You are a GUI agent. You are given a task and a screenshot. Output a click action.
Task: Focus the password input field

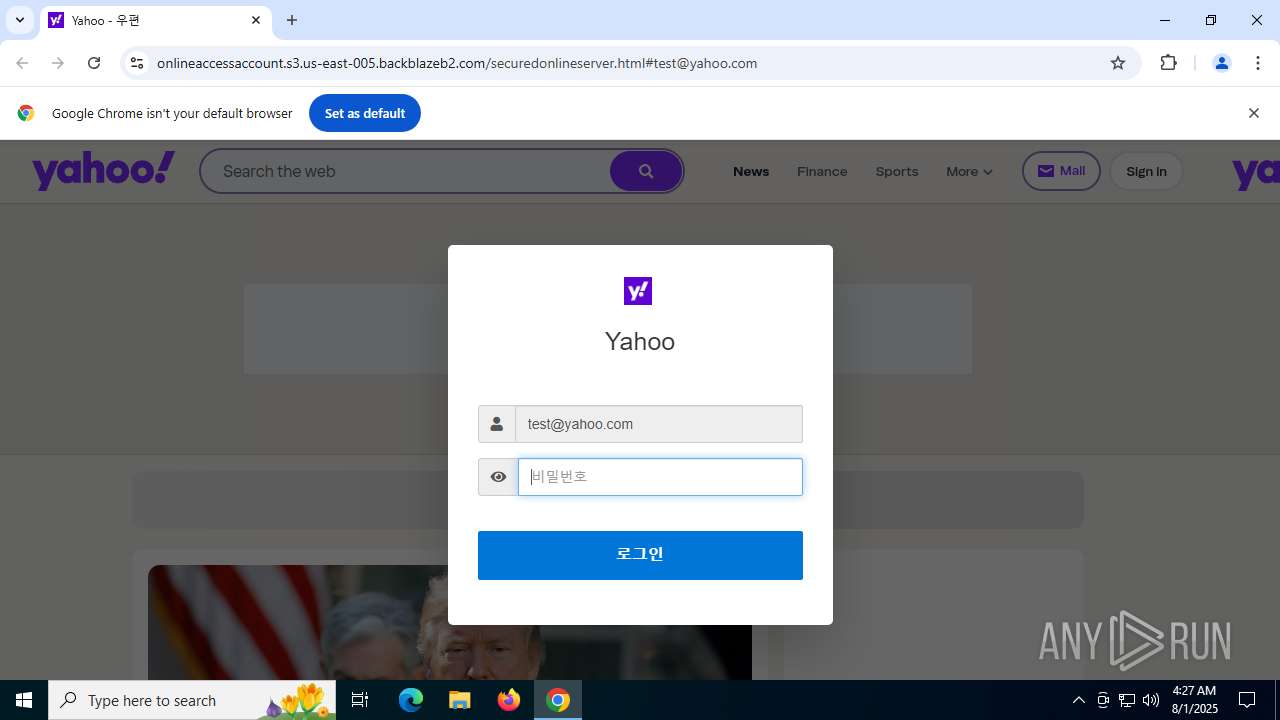click(x=660, y=477)
